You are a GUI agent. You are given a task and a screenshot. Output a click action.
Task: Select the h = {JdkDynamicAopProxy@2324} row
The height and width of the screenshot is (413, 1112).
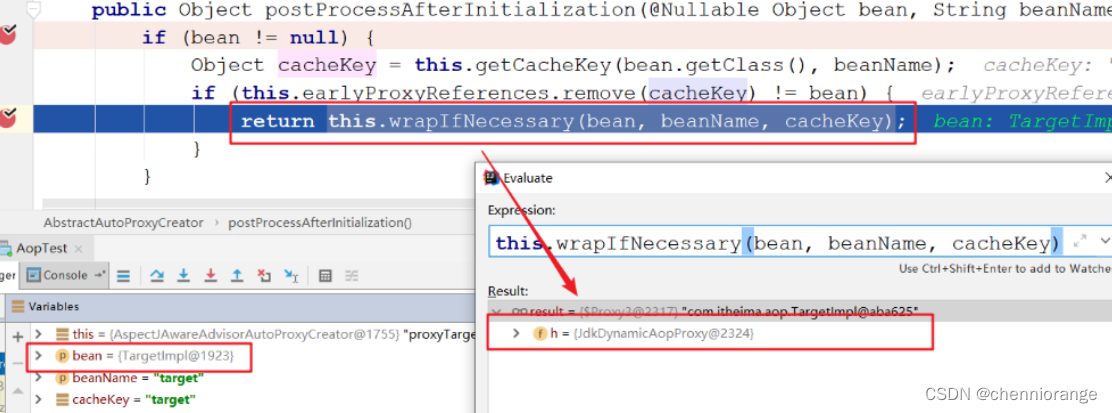[799, 333]
